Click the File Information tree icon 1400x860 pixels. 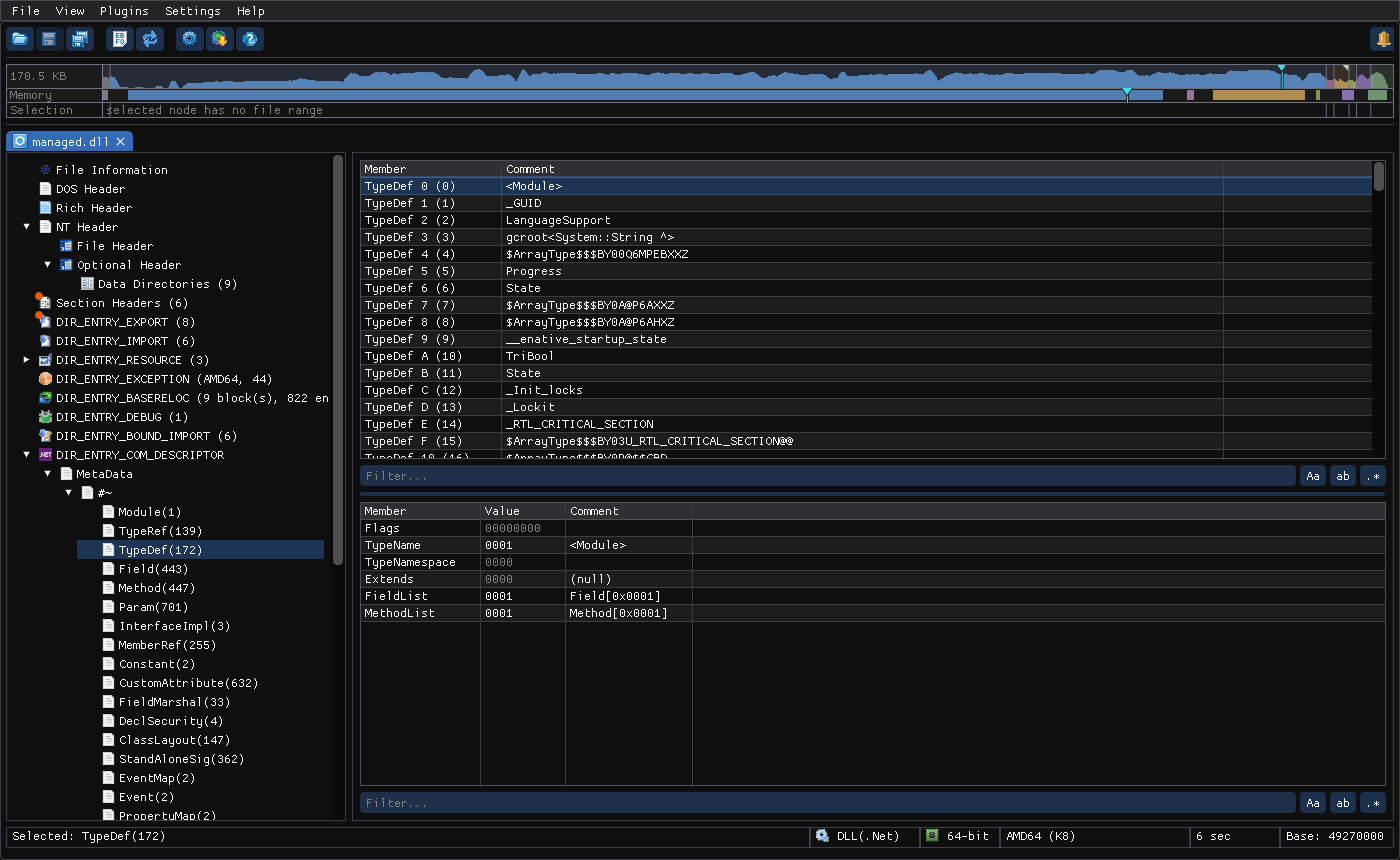point(45,170)
